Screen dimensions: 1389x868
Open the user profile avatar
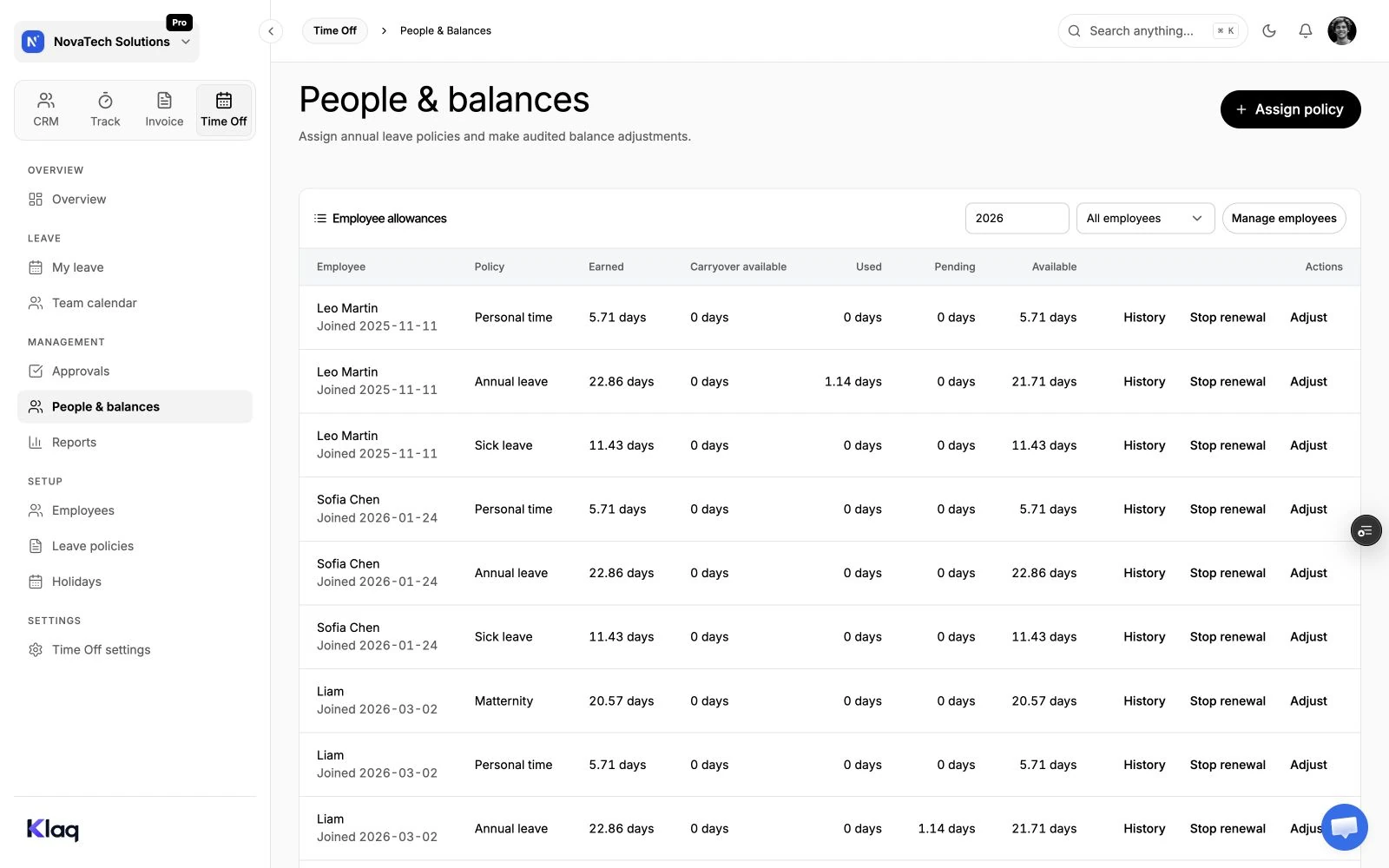tap(1342, 31)
